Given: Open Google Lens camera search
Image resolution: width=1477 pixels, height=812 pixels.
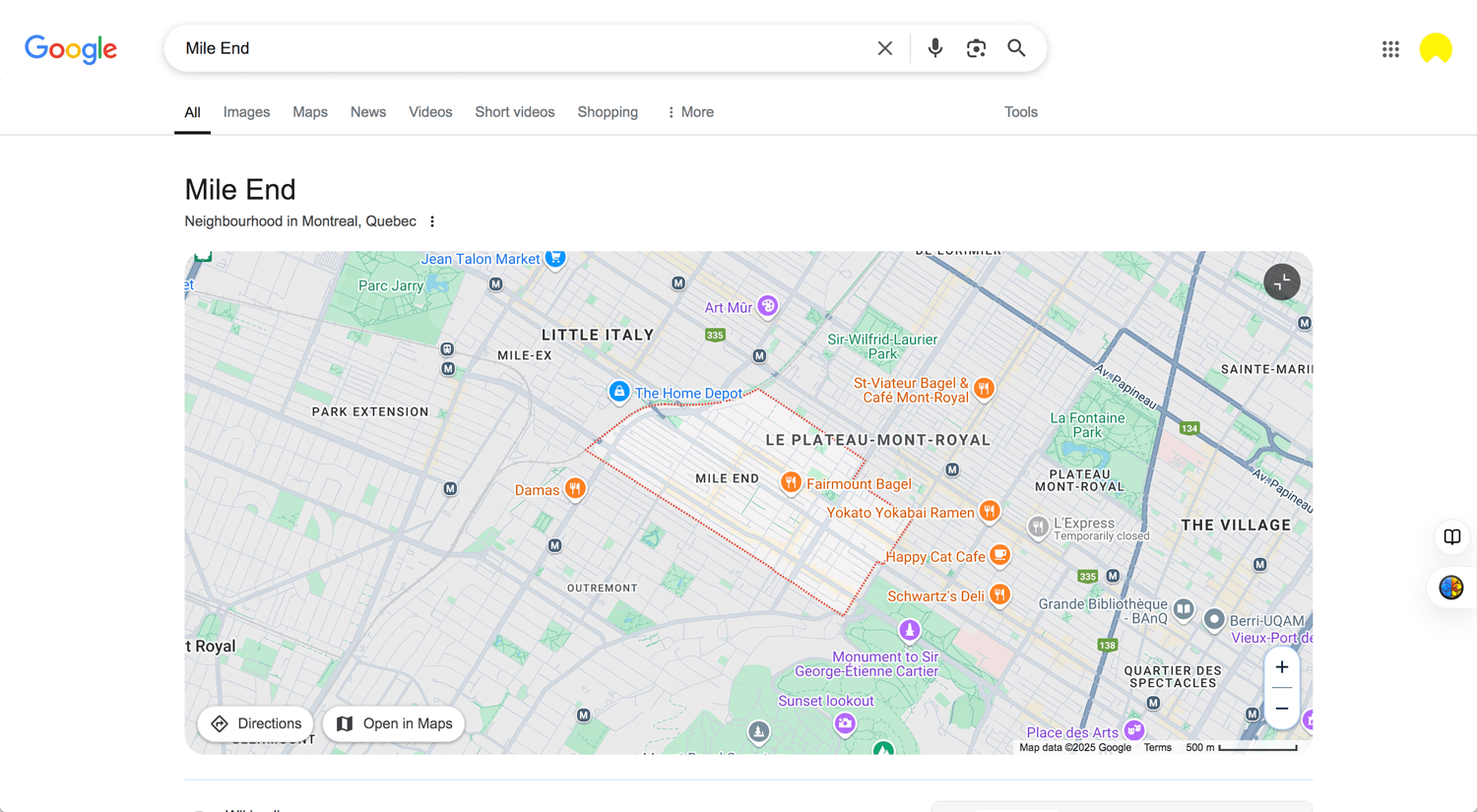Looking at the screenshot, I should 976,47.
